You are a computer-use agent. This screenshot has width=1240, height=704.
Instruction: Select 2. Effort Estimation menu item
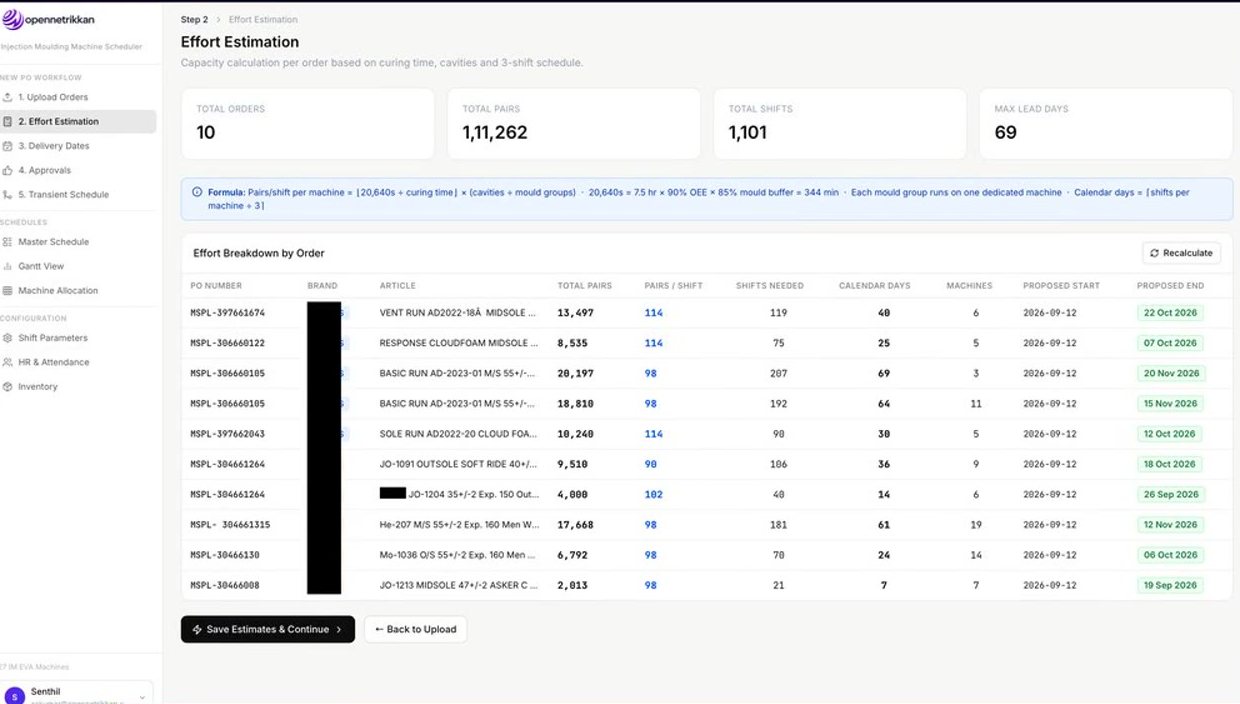click(x=78, y=122)
